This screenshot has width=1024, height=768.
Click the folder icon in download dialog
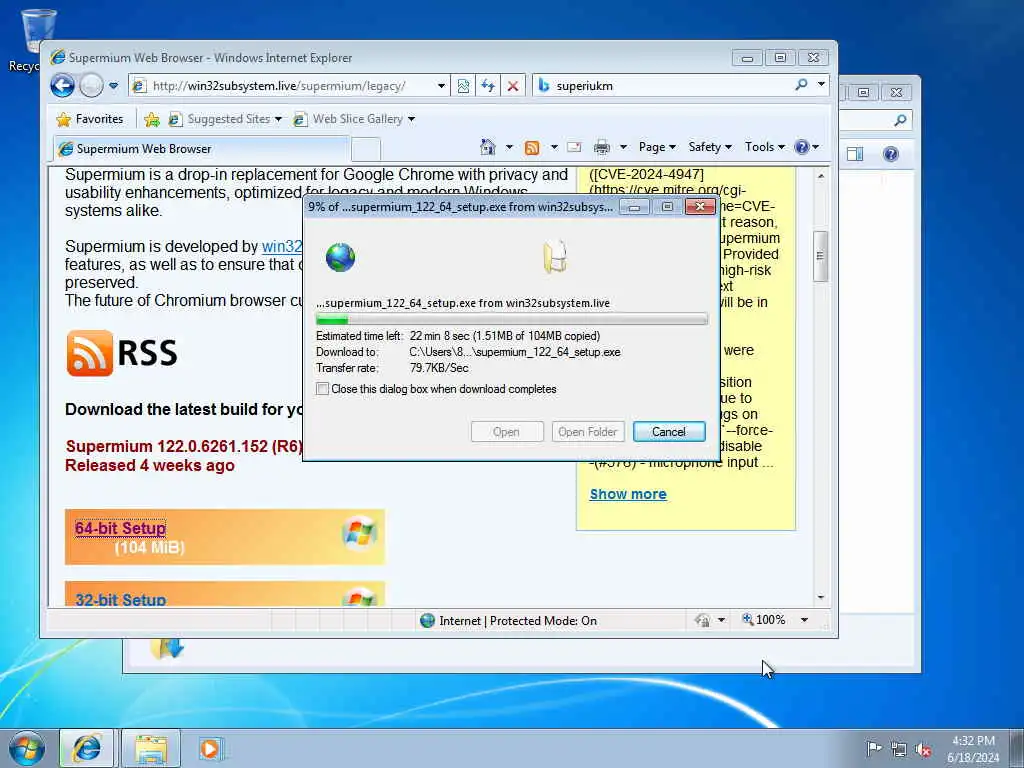pos(554,256)
